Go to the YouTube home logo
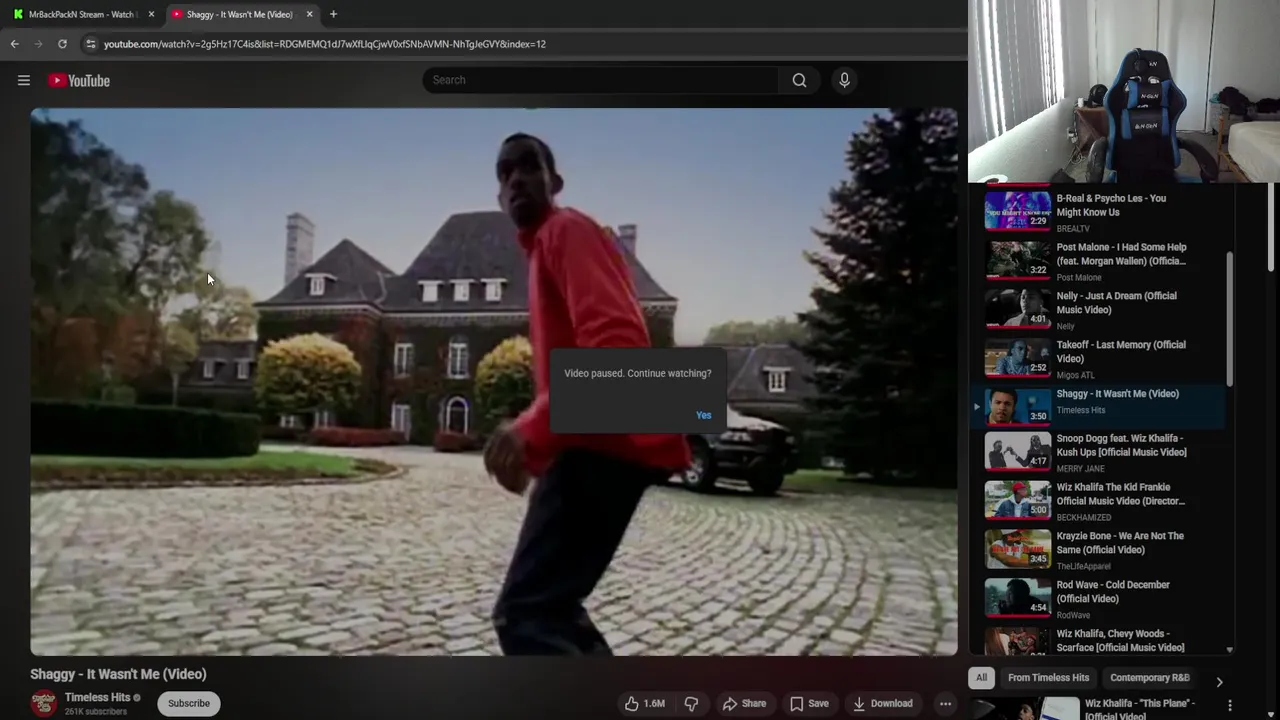1280x720 pixels. (79, 81)
